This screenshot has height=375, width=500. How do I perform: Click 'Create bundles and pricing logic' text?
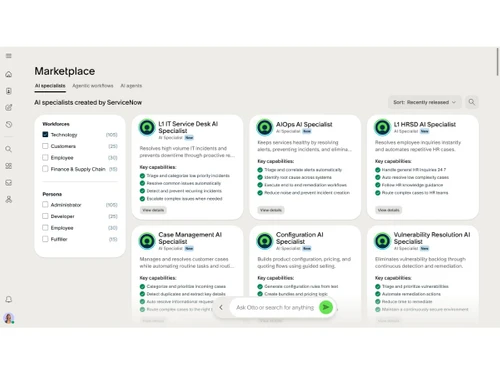[296, 294]
